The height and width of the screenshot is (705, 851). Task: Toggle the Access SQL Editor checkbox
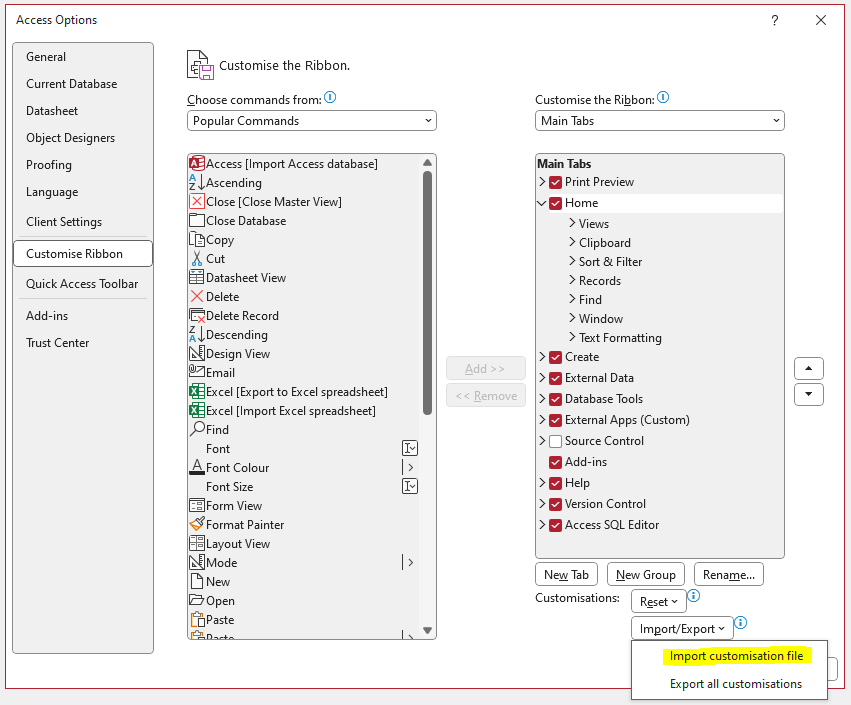pos(555,525)
